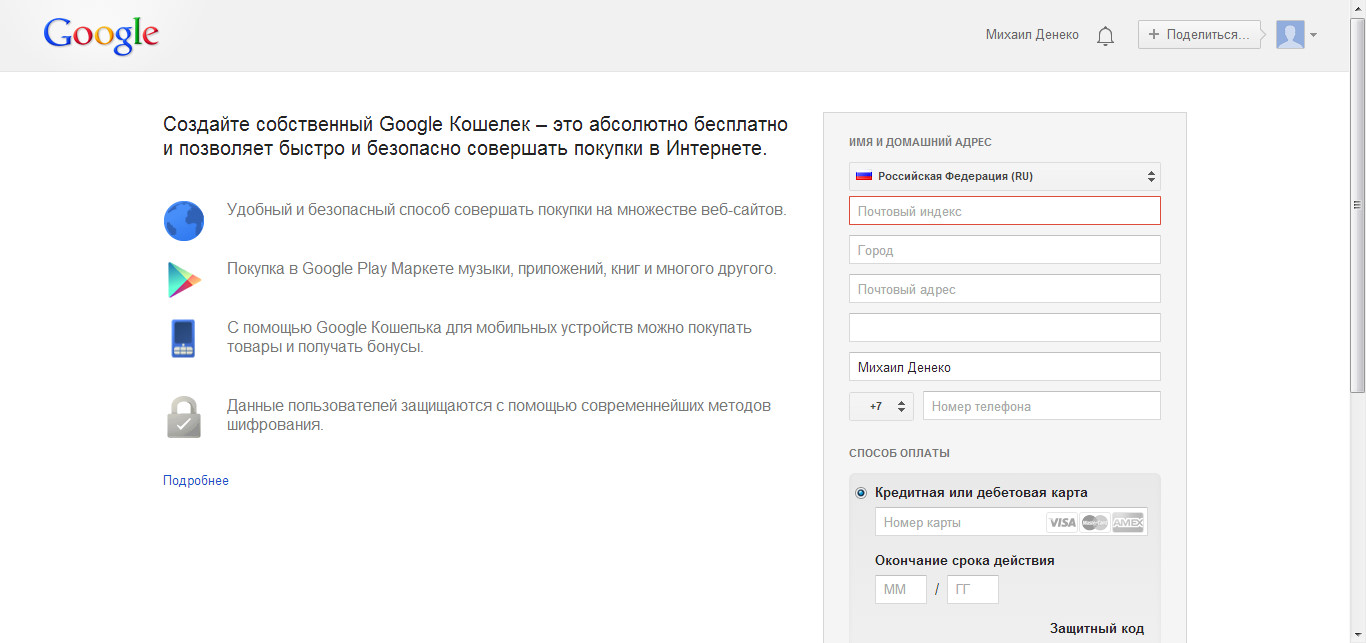1366x643 pixels.
Task: Click the VISA card logo
Action: click(x=1061, y=522)
